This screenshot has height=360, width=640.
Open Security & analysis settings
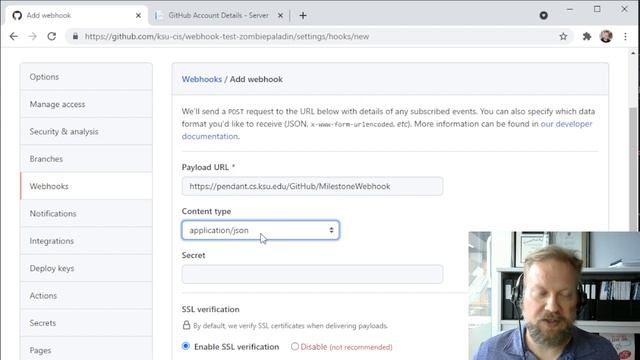tap(86, 131)
